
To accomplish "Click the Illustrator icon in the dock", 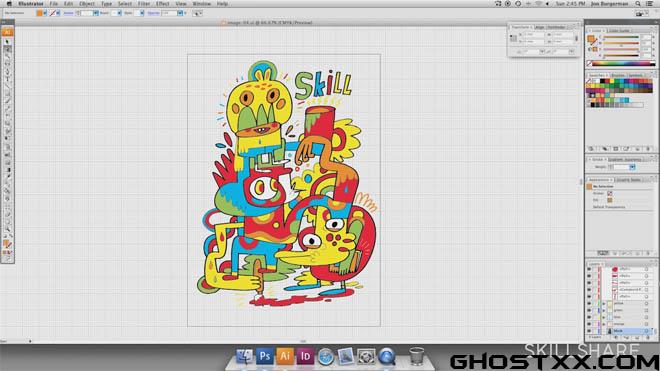I will click(285, 356).
